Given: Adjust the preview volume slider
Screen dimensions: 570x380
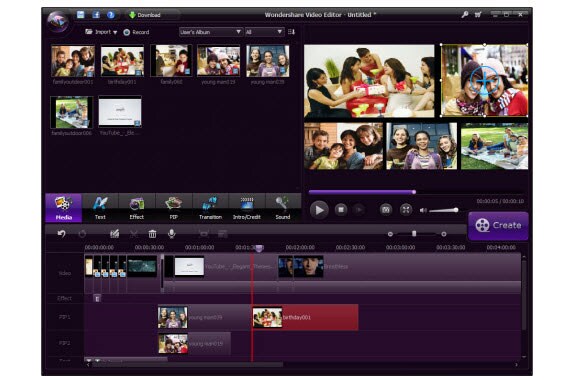Looking at the screenshot, I should coord(443,210).
